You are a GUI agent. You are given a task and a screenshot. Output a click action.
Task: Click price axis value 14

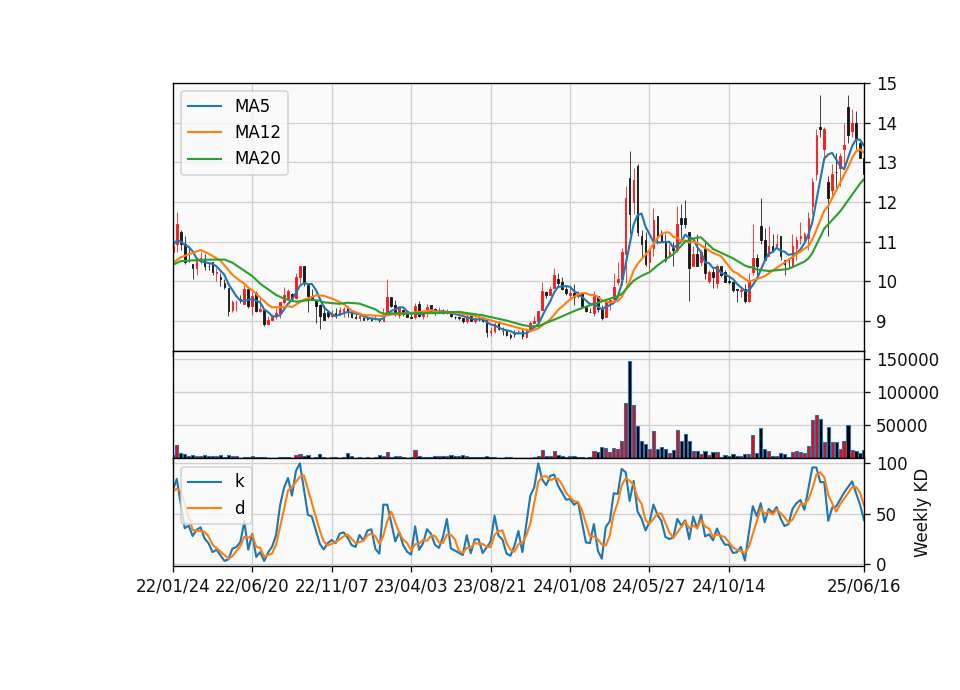coord(887,124)
